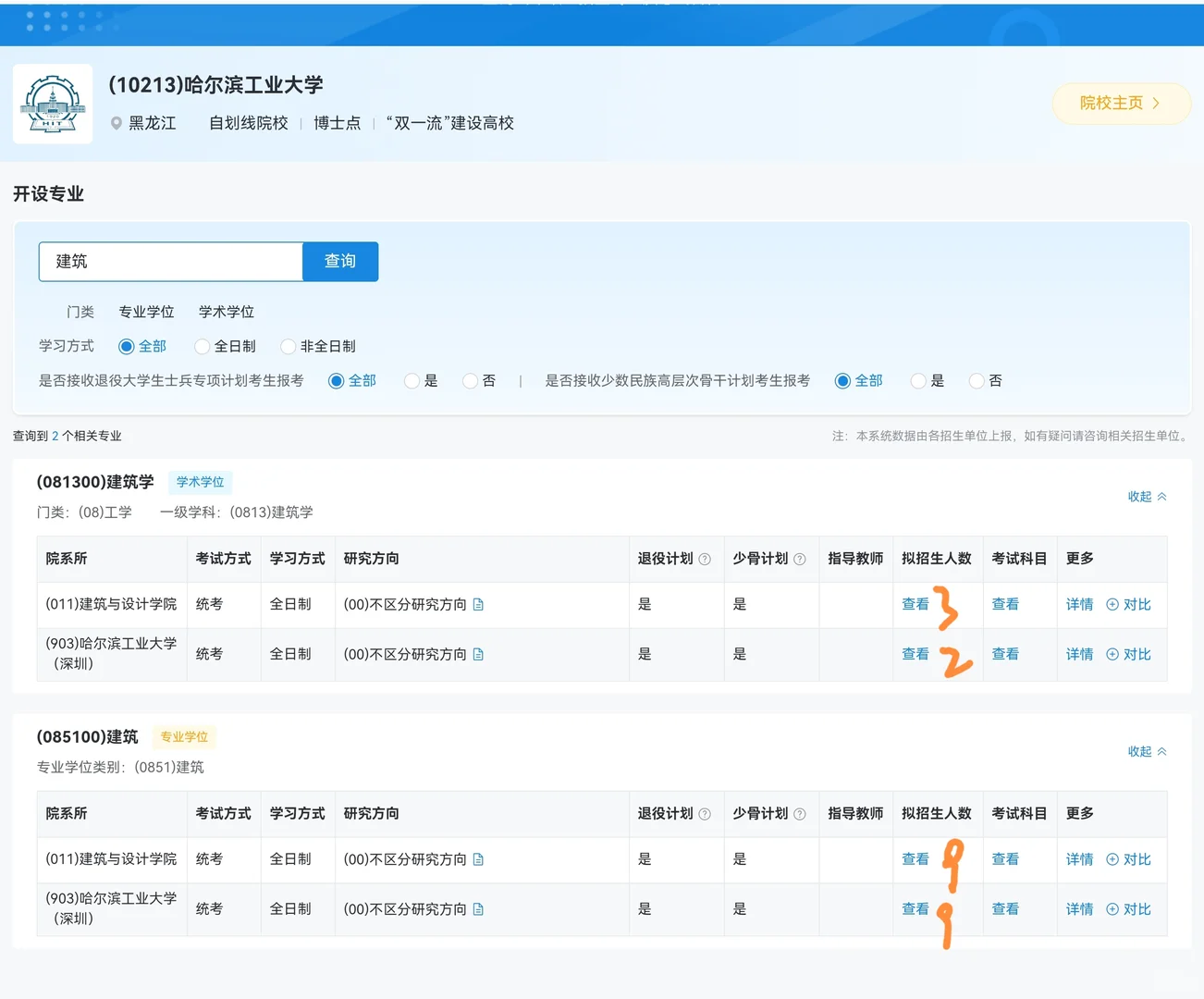
Task: Click the 查询 search button
Action: (x=339, y=262)
